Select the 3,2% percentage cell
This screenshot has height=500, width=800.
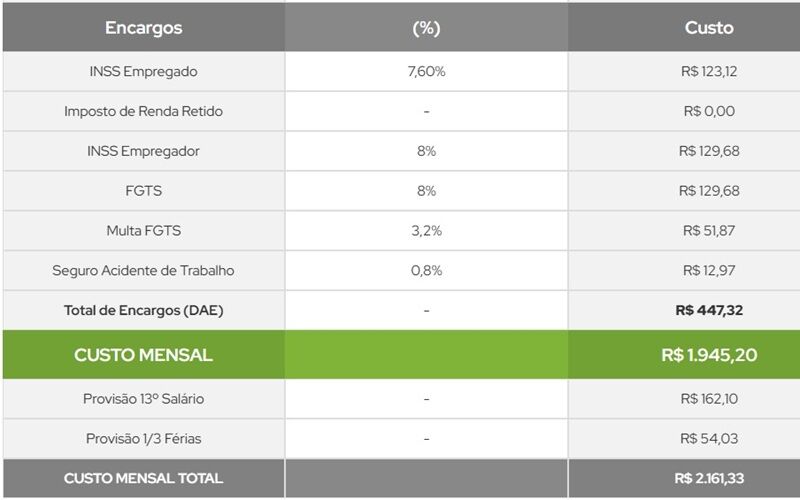pyautogui.click(x=426, y=231)
